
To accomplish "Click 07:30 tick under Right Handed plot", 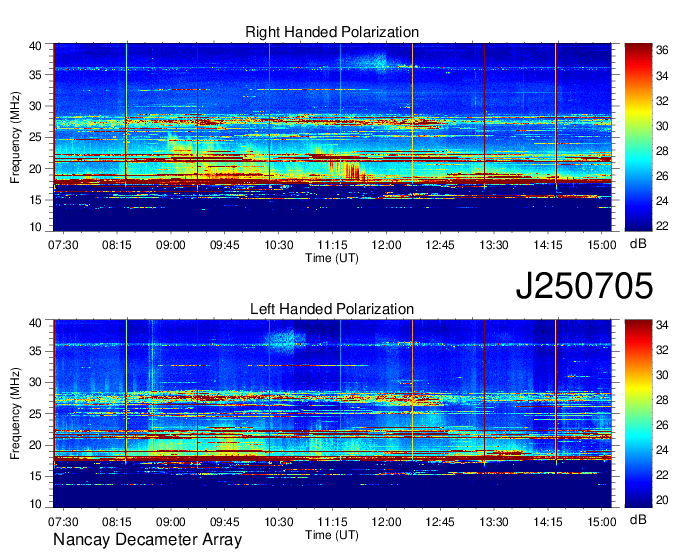I will pyautogui.click(x=63, y=245).
